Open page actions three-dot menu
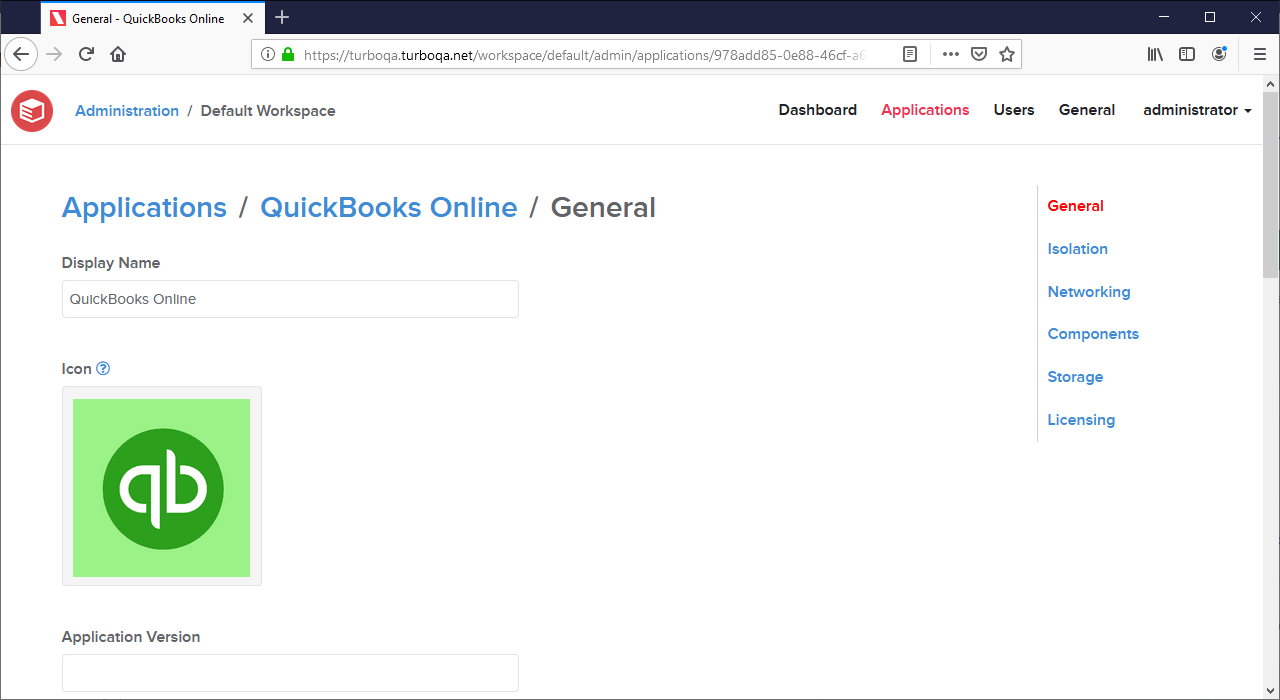Screen dimensions: 1280x700 (951, 55)
